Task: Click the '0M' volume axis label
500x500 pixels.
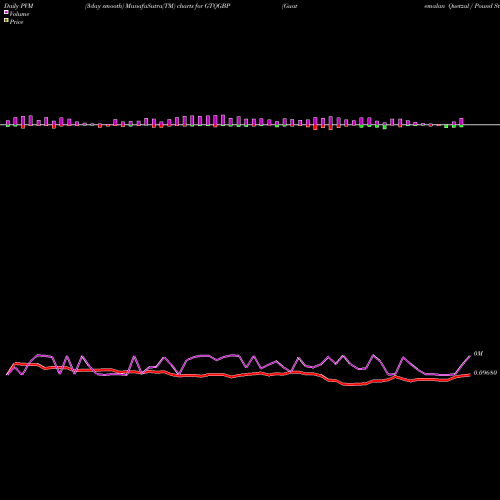Action: click(x=478, y=354)
